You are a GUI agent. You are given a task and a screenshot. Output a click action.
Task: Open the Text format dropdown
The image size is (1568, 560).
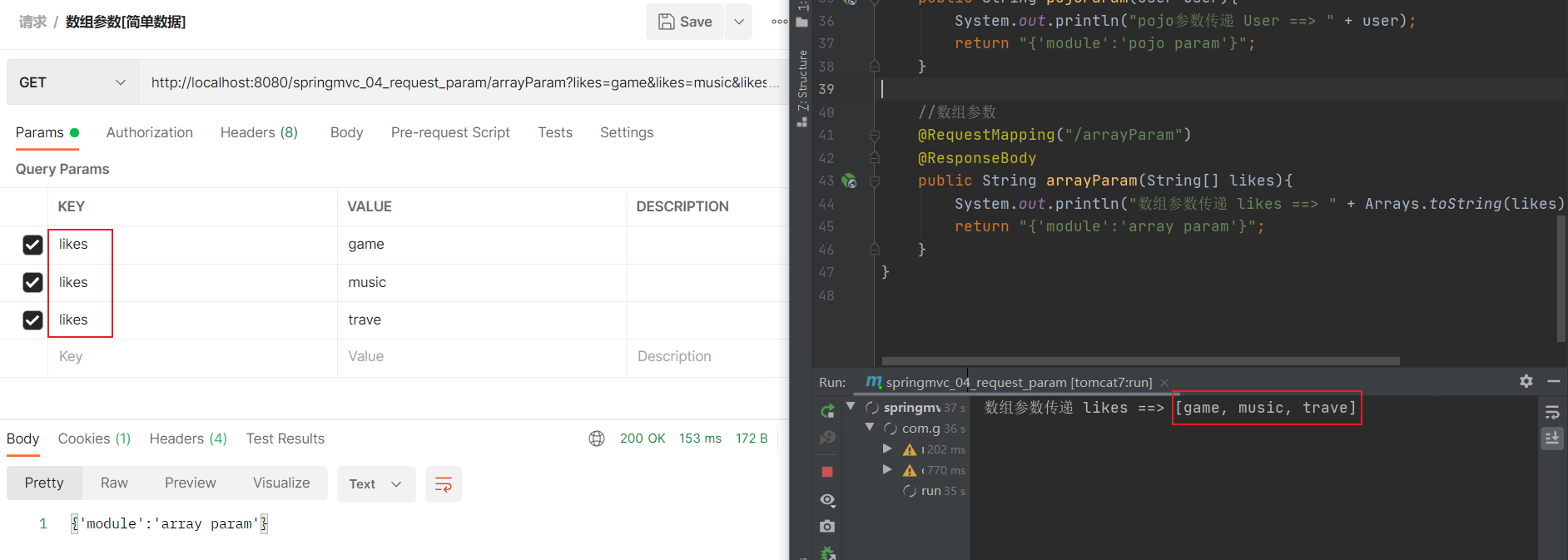pyautogui.click(x=376, y=484)
